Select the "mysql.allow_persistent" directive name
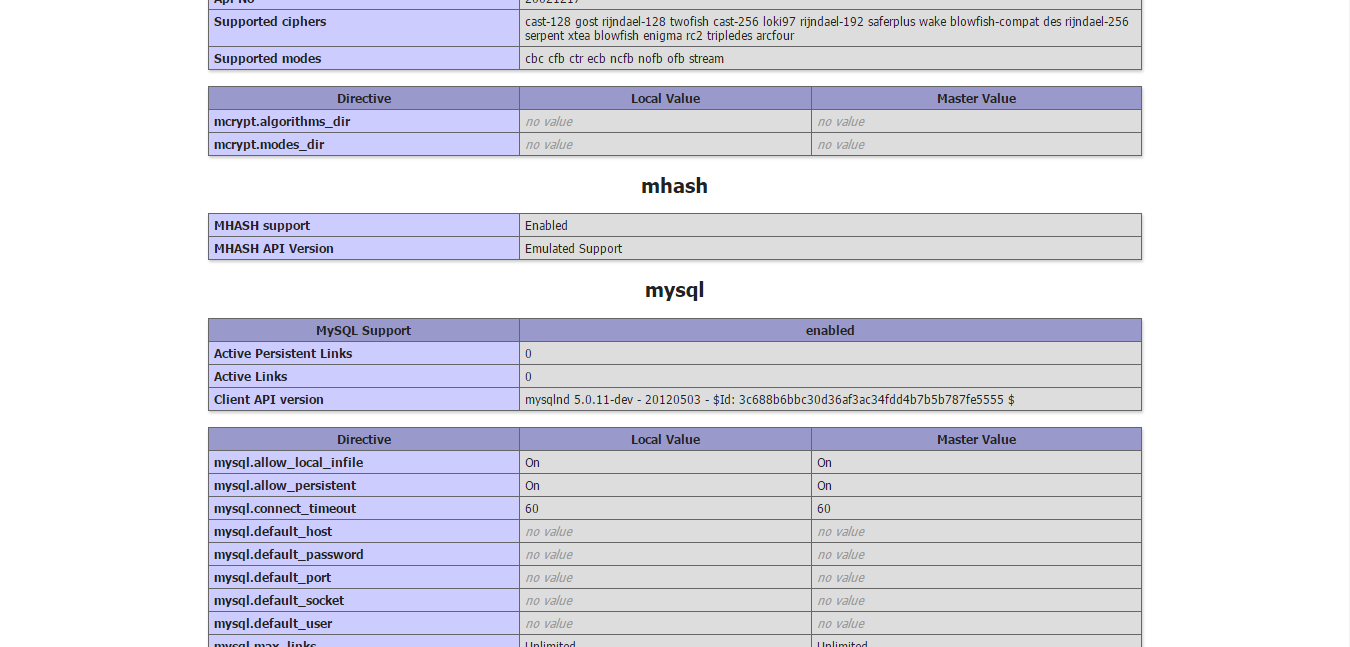Screen dimensions: 1350x647 [x=285, y=485]
